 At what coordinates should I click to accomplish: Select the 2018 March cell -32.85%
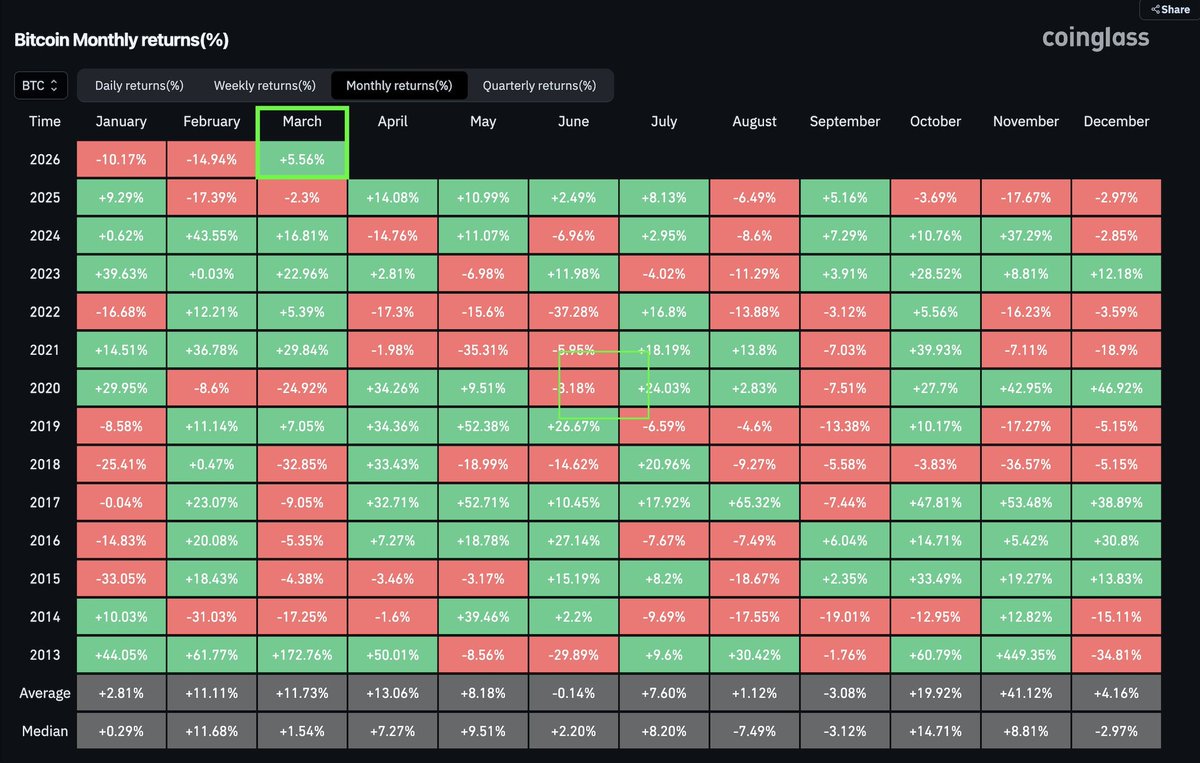coord(302,464)
